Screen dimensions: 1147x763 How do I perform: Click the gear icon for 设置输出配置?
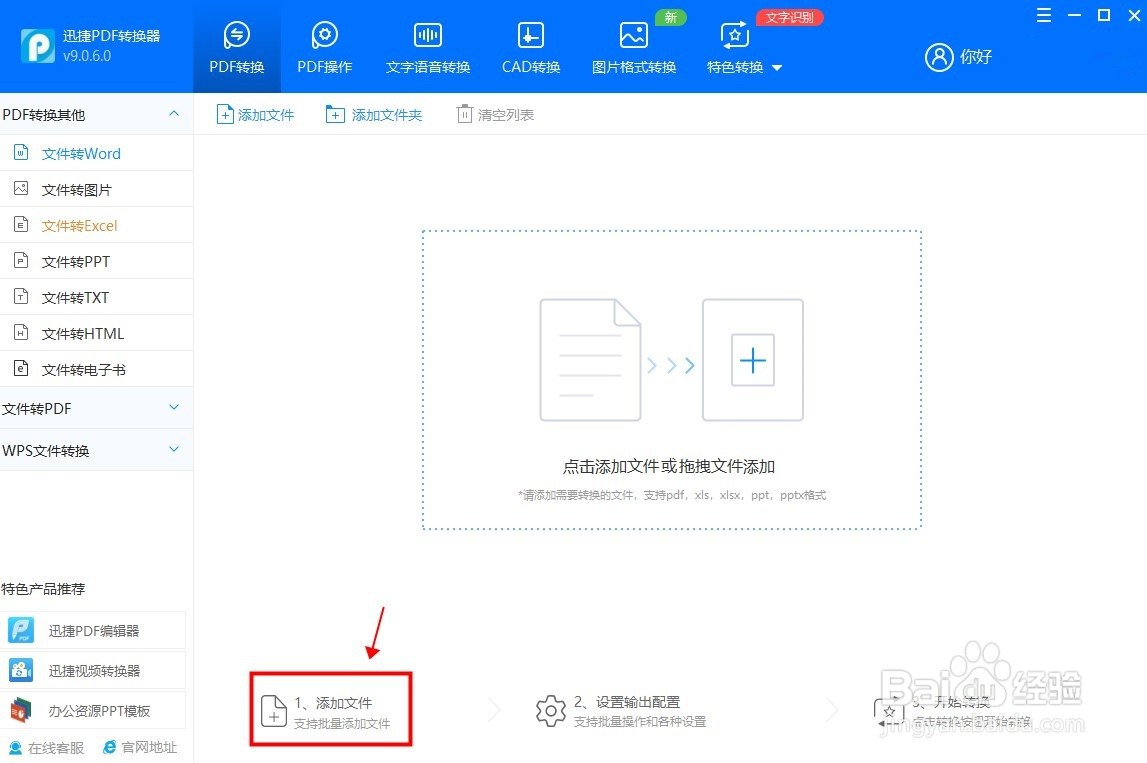point(551,711)
